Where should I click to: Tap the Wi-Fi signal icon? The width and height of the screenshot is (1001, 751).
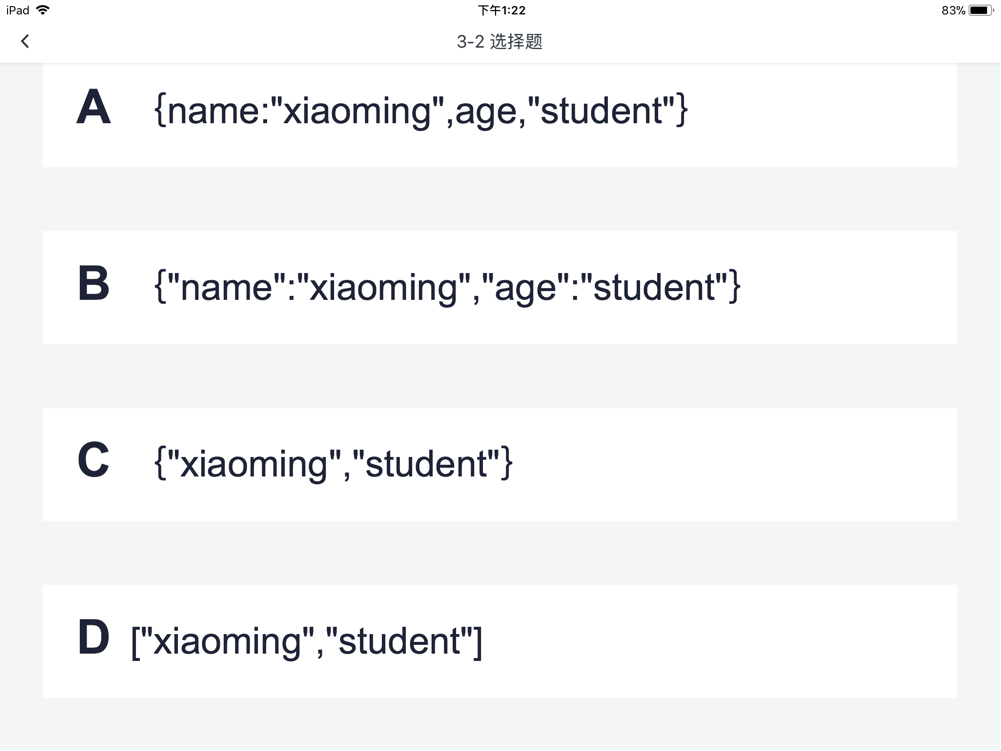(43, 10)
